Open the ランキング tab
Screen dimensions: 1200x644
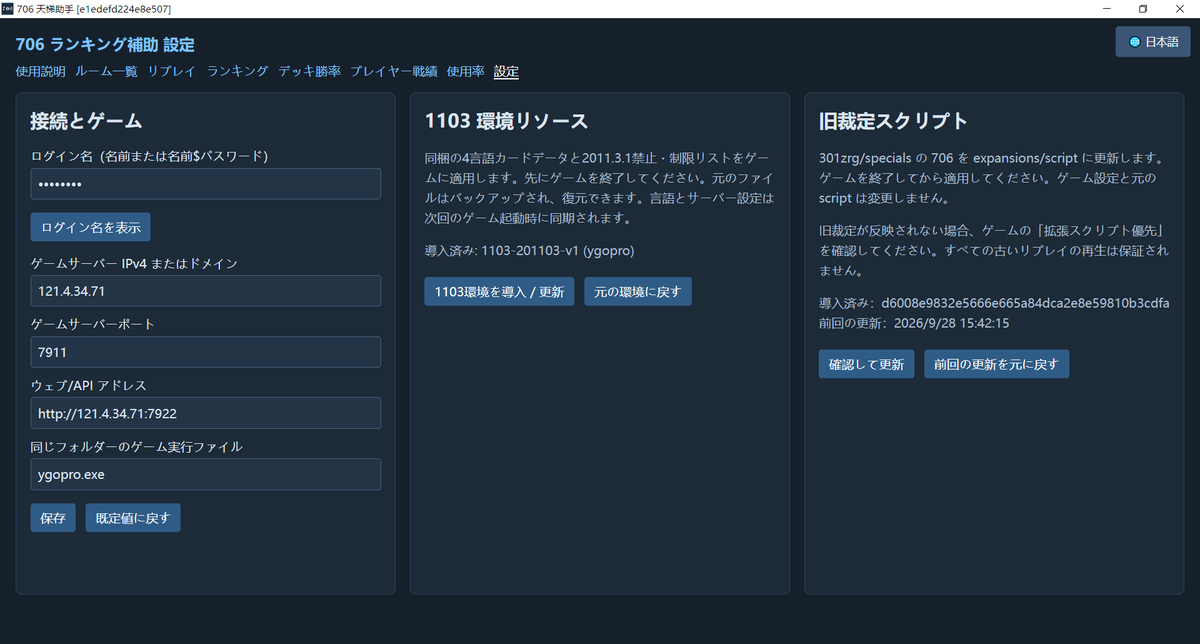238,72
